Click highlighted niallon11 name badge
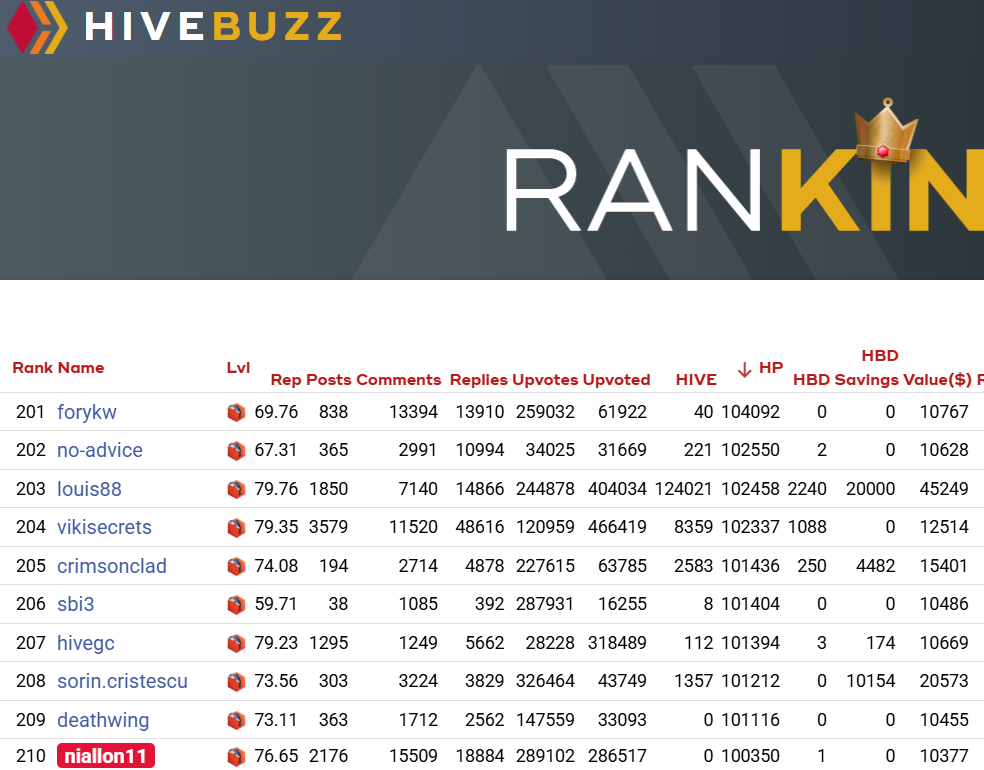The height and width of the screenshot is (770, 984). click(x=106, y=756)
